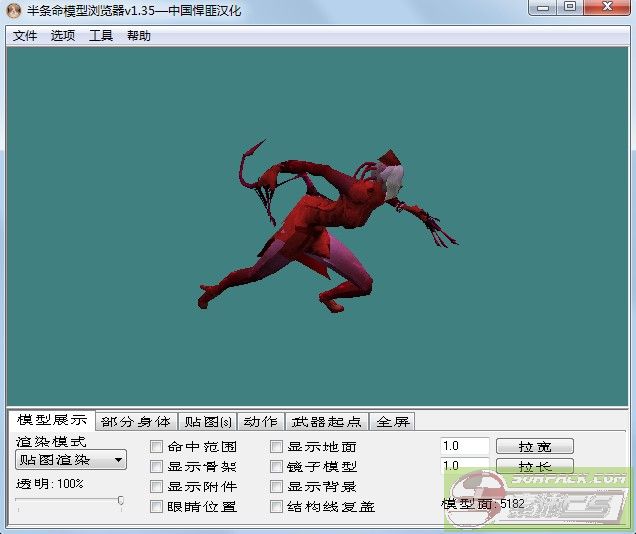Switch to the 动作 tab
Image resolution: width=636 pixels, height=534 pixels.
coord(261,422)
